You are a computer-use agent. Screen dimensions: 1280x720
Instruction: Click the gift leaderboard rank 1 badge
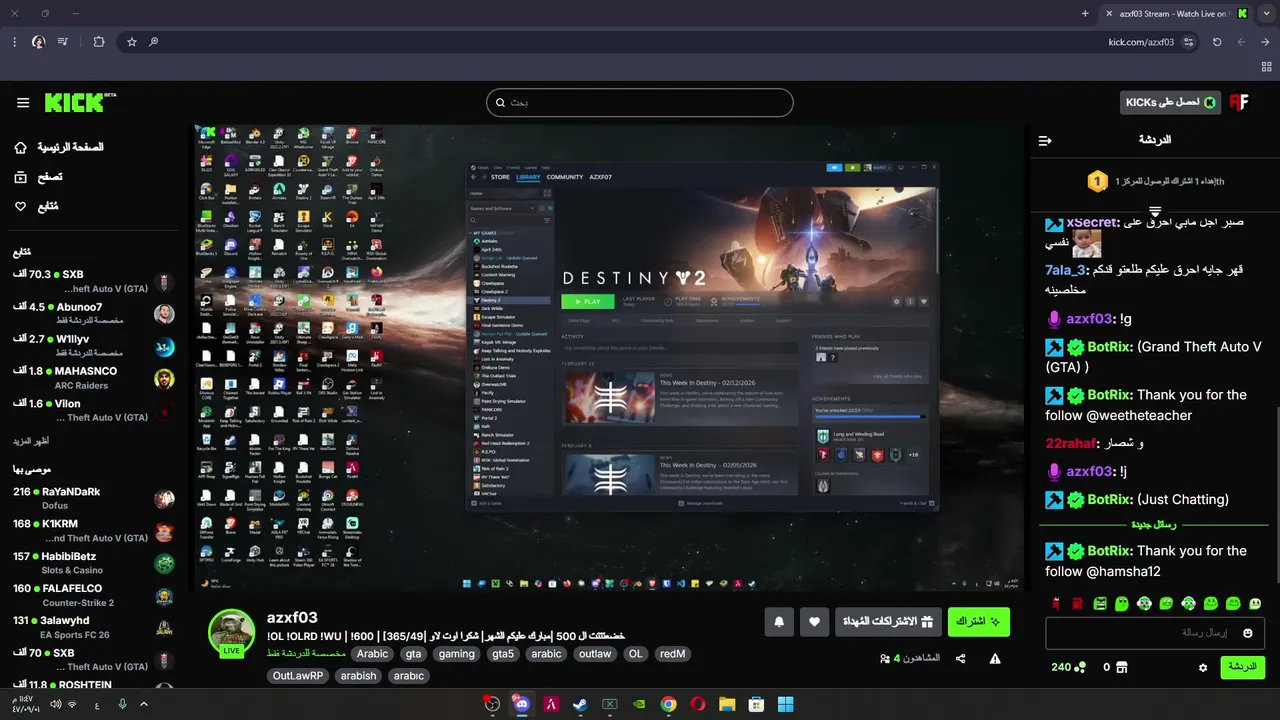coord(1098,181)
